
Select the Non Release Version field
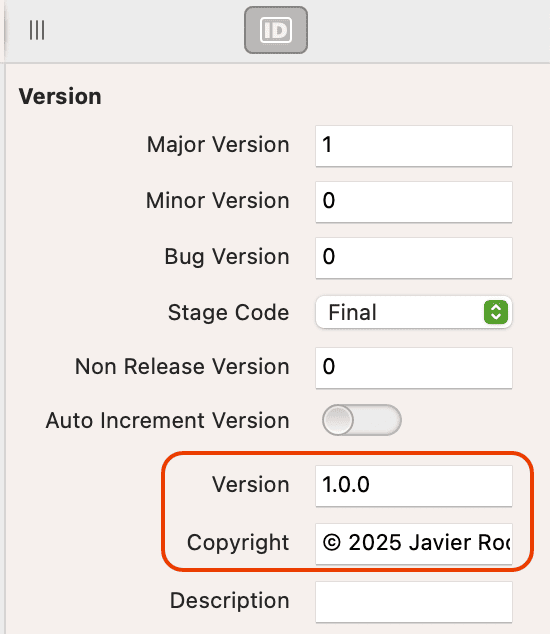pyautogui.click(x=414, y=368)
